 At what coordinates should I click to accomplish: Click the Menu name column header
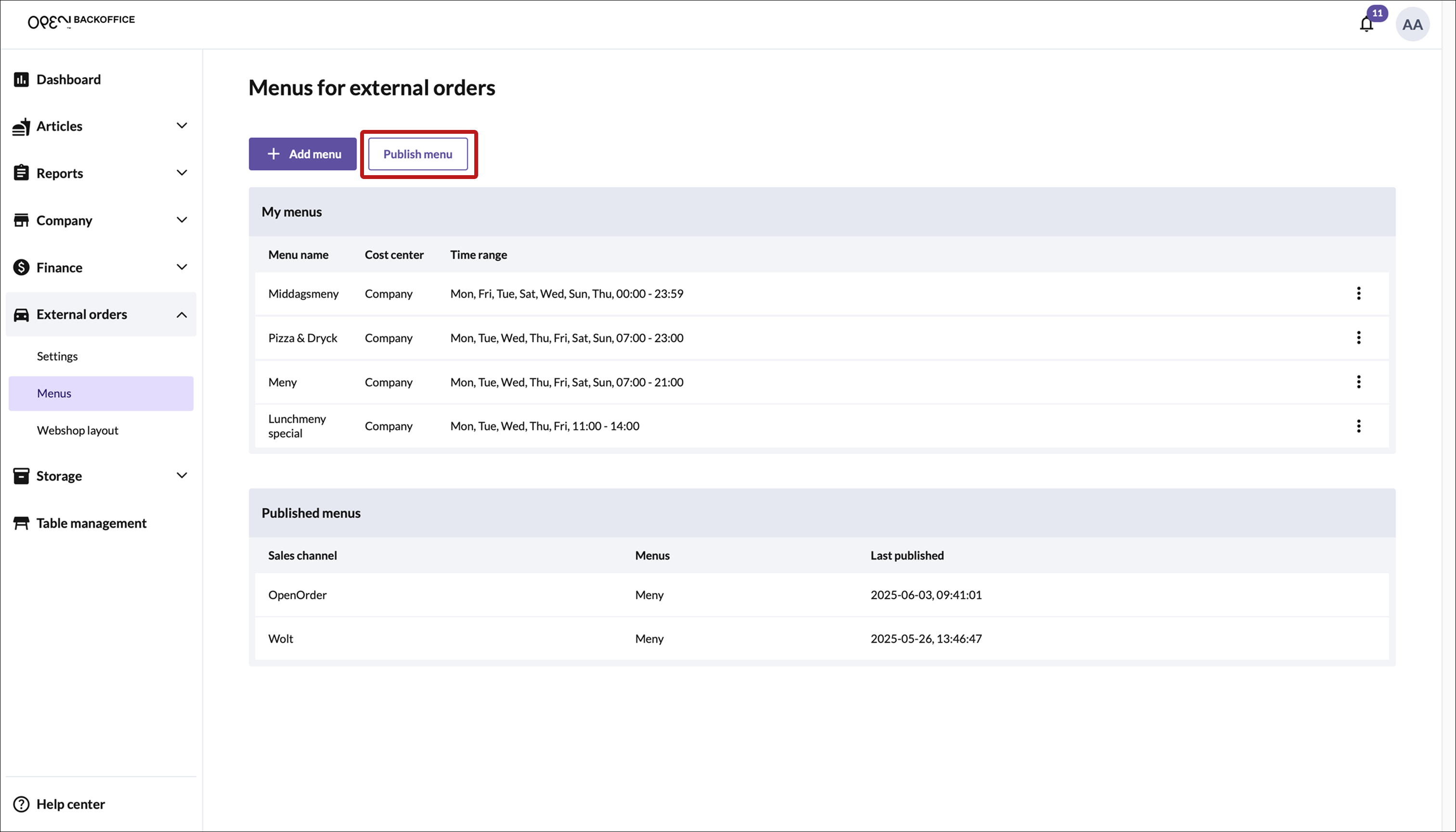coord(299,255)
